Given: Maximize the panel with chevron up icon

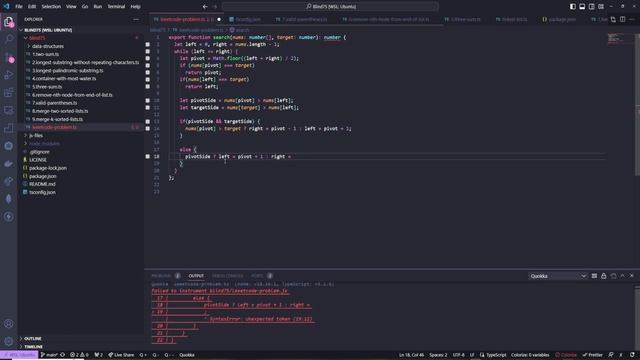Looking at the screenshot, I should click(622, 276).
